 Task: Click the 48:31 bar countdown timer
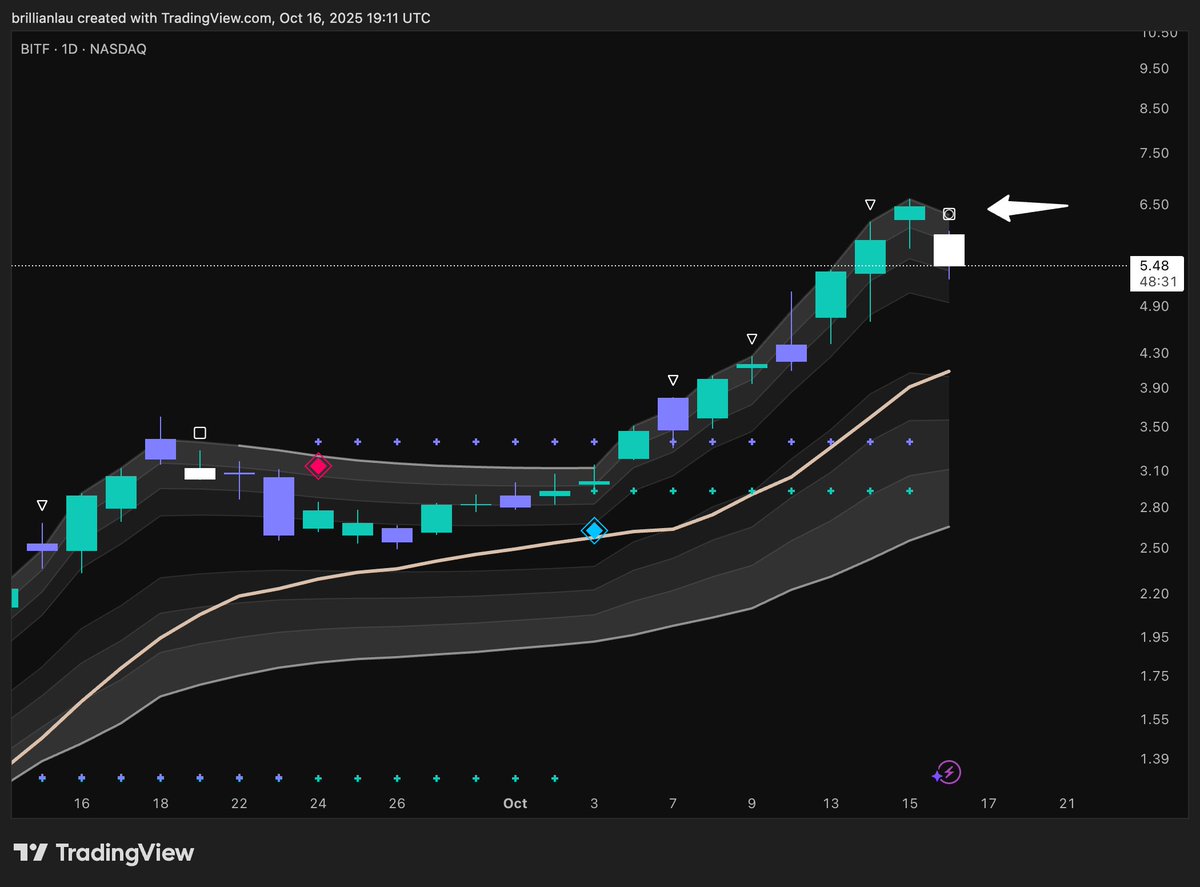(1156, 282)
